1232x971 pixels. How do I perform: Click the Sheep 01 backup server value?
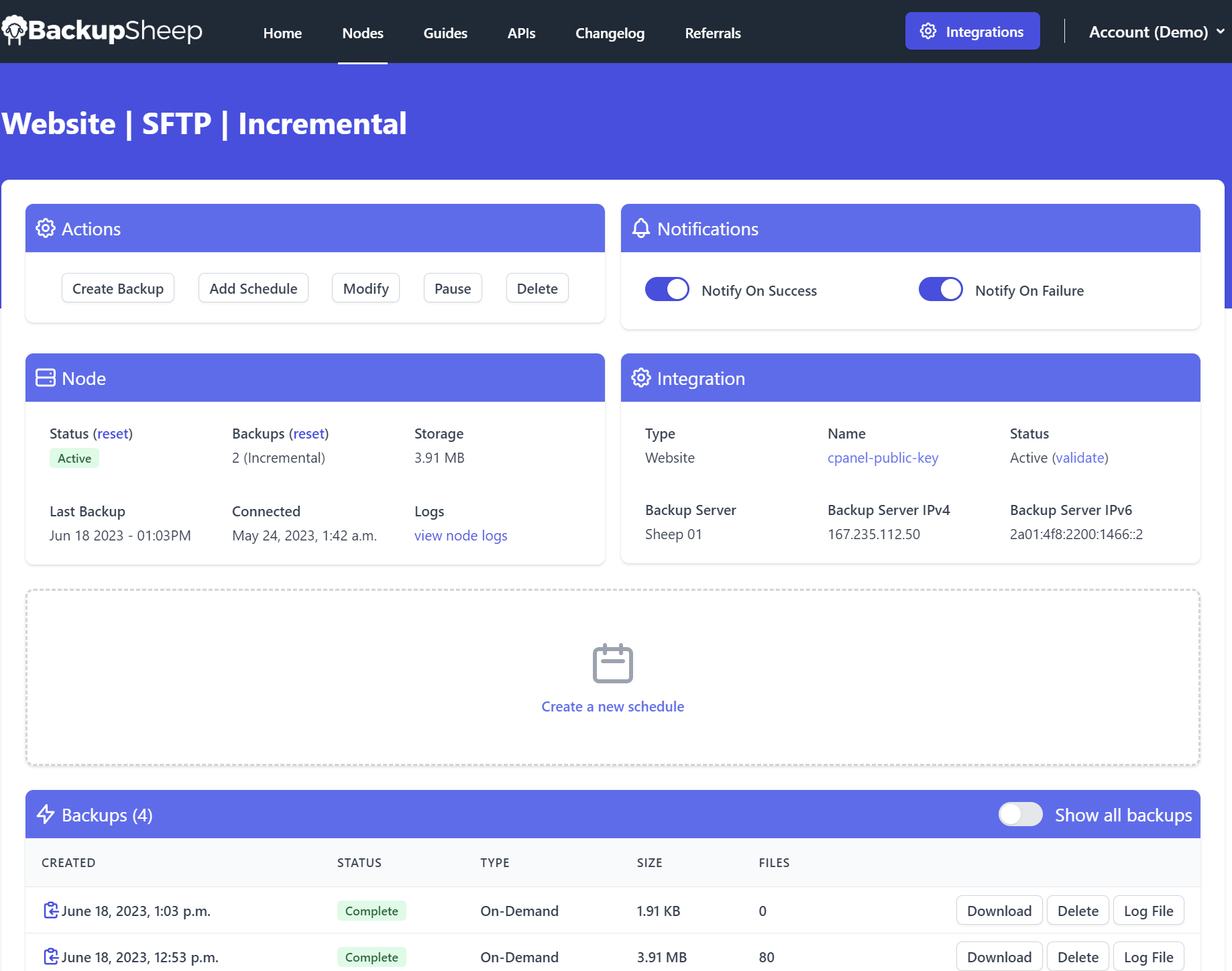coord(673,534)
